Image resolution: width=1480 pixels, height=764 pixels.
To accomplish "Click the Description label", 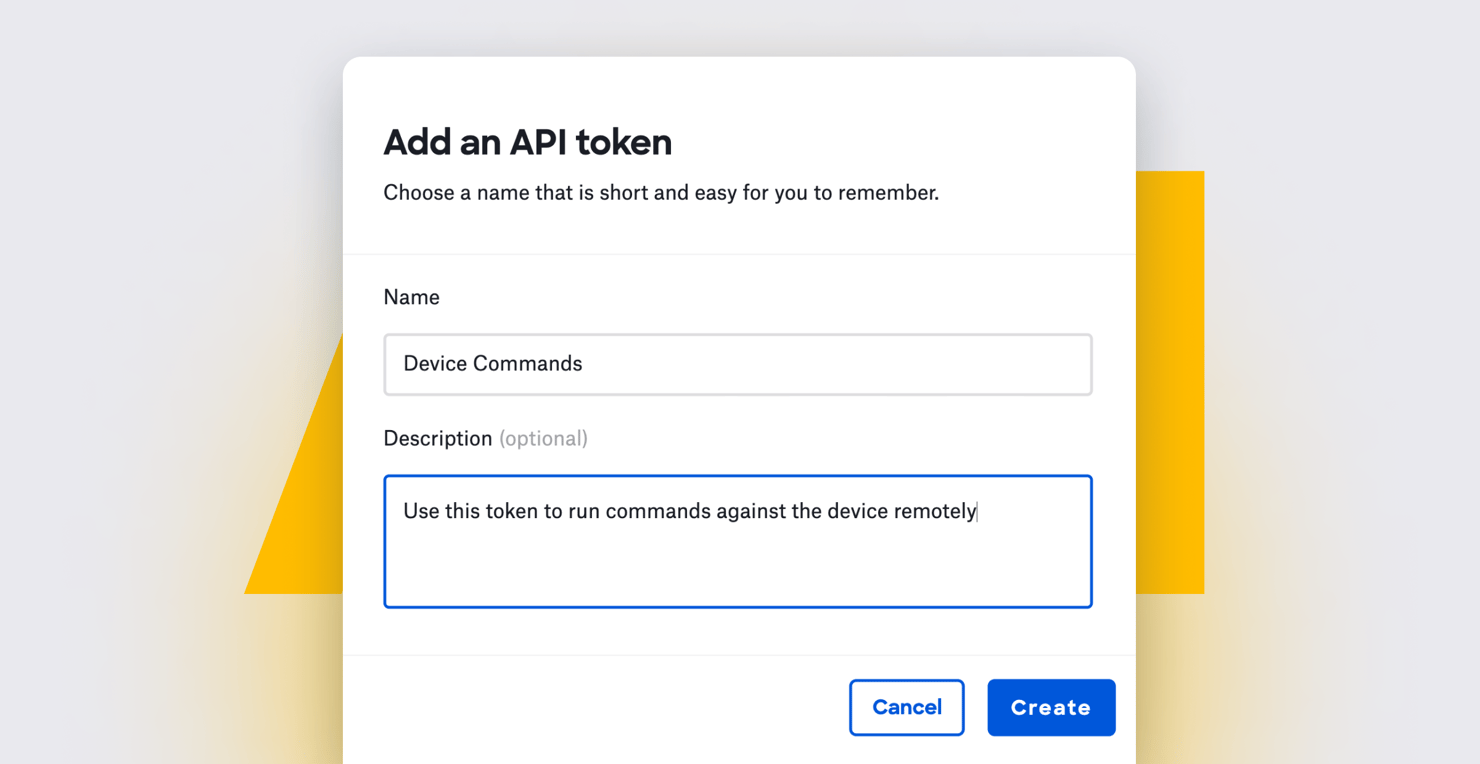I will [x=438, y=438].
